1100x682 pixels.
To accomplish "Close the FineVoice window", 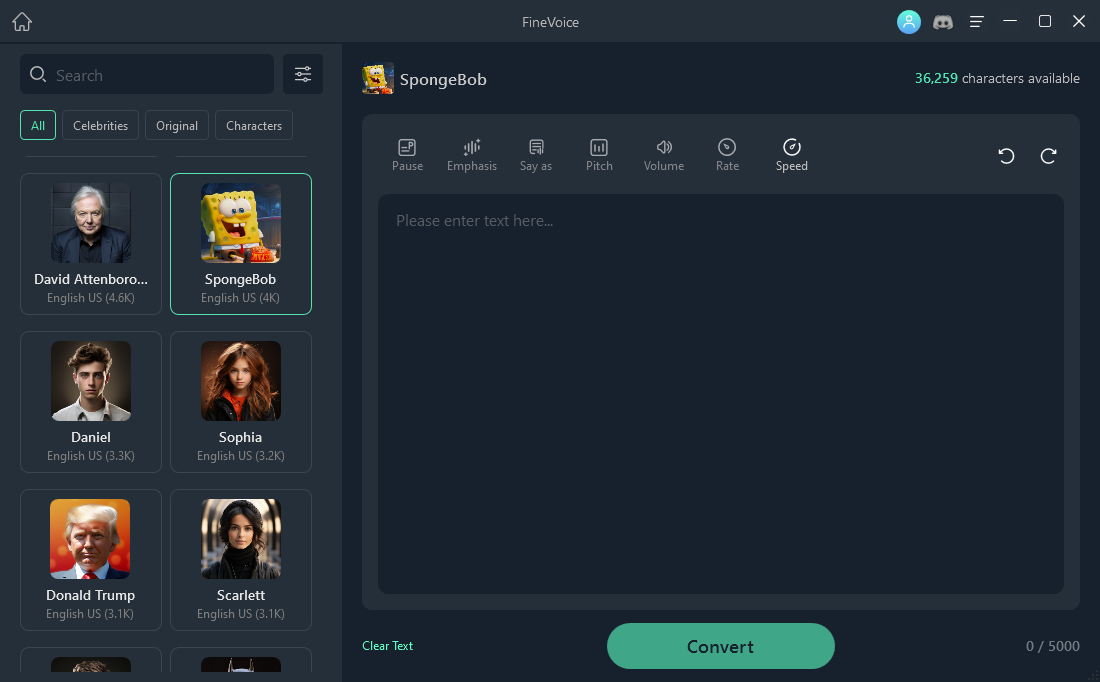I will click(1079, 21).
